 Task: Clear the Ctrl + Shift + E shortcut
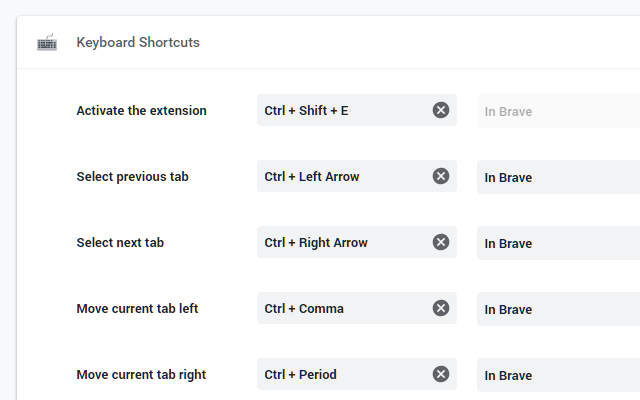[441, 110]
